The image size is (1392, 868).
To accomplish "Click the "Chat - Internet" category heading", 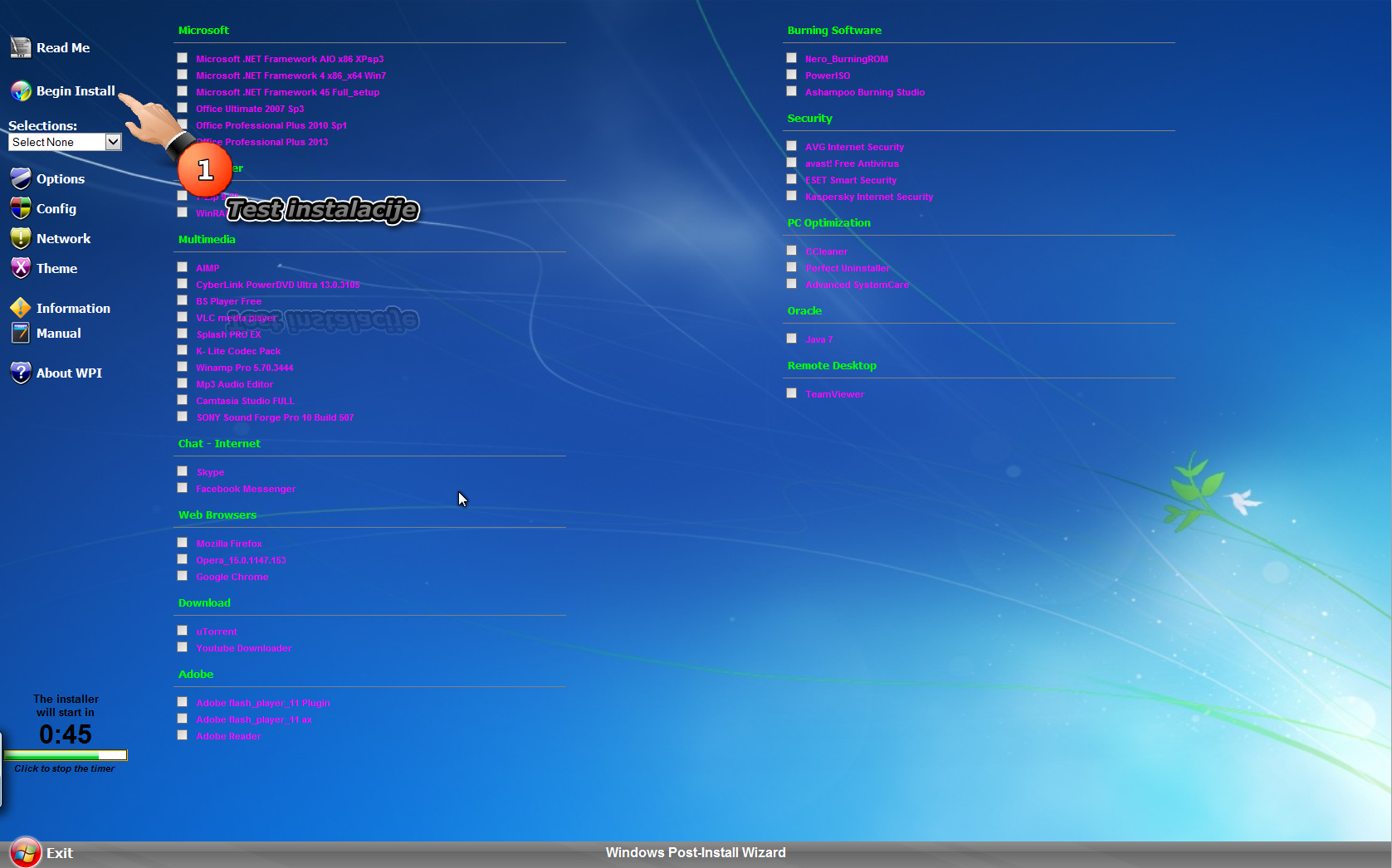I will (219, 444).
